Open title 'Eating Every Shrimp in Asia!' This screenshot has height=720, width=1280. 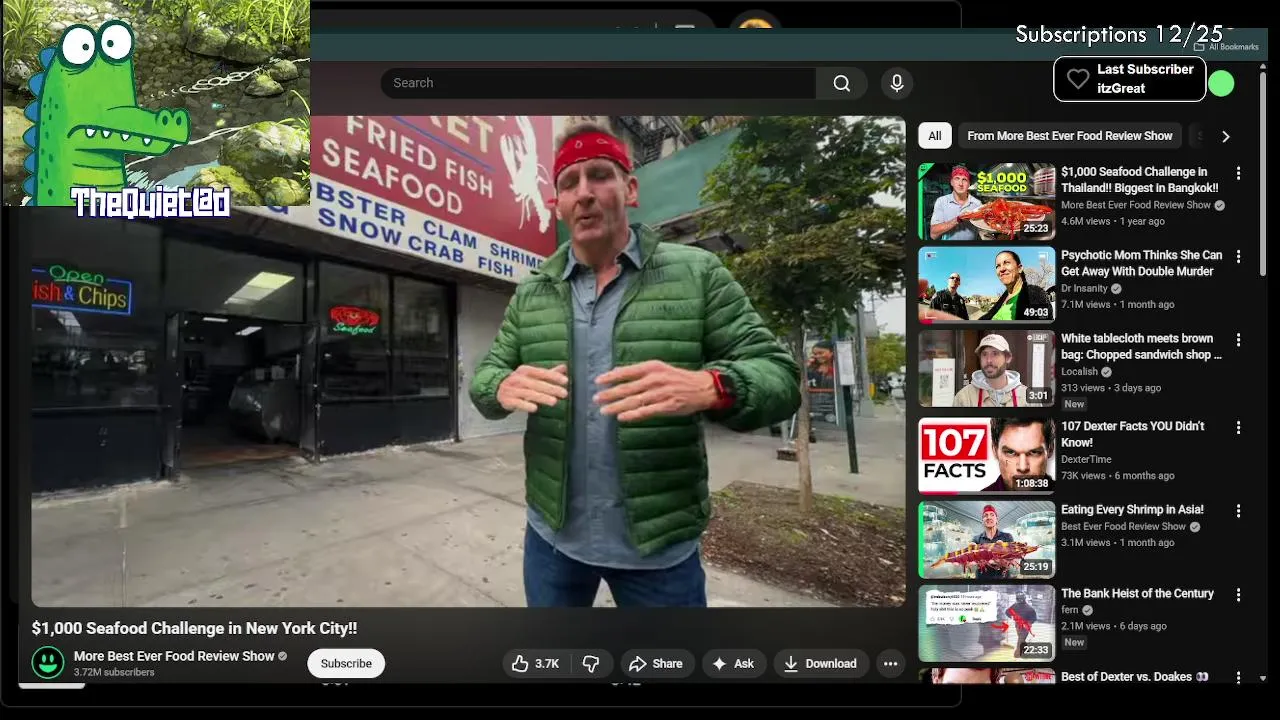click(x=1132, y=509)
